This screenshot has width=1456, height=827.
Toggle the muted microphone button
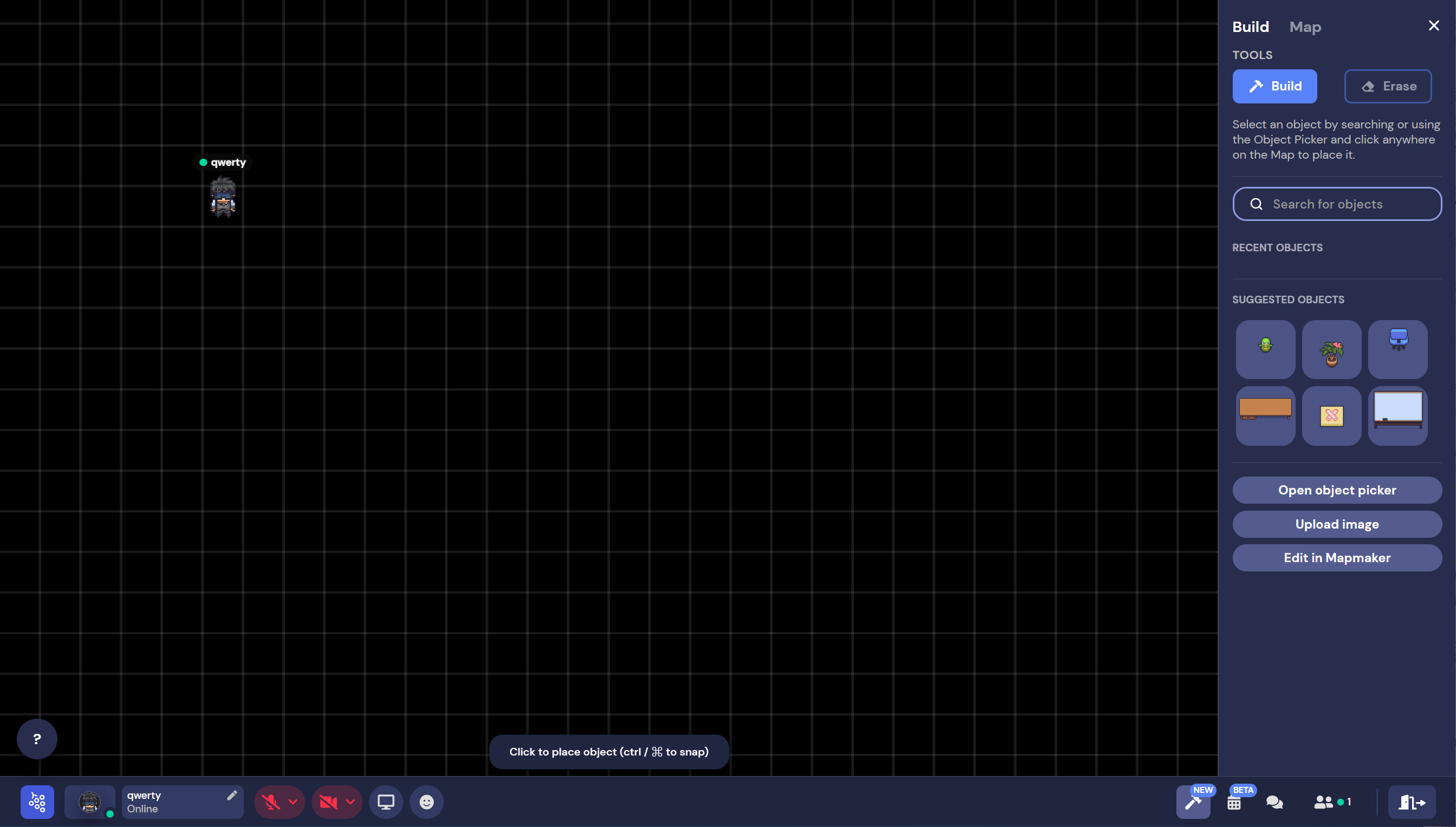271,802
